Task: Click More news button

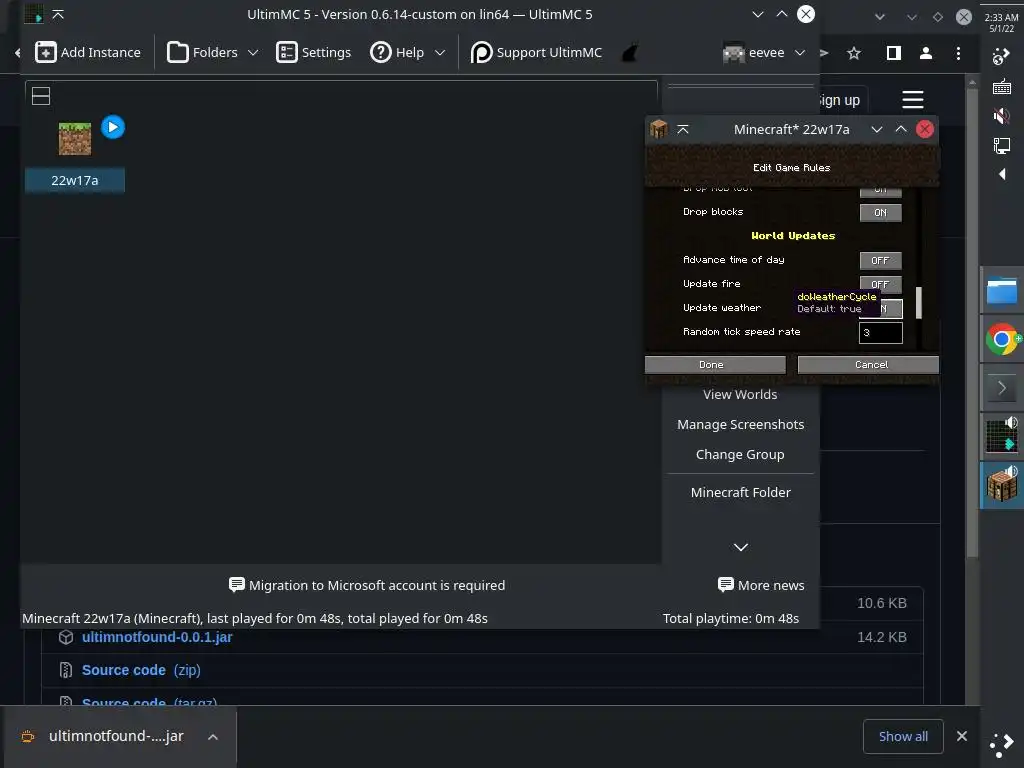Action: point(761,585)
